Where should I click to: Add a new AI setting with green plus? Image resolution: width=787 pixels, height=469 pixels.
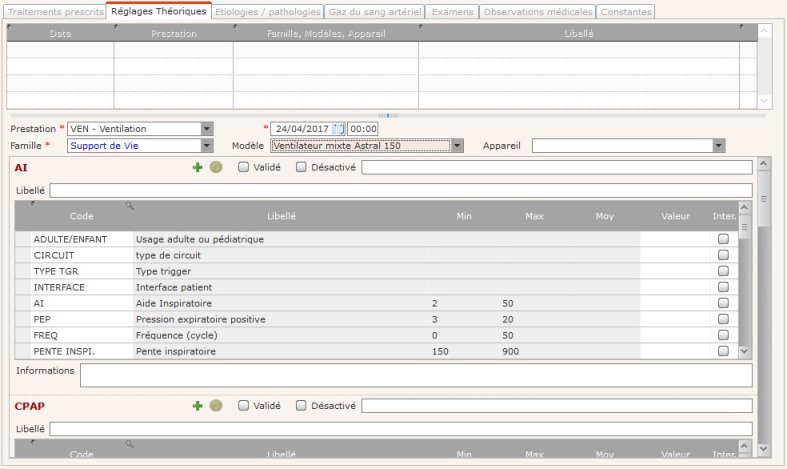click(x=197, y=167)
